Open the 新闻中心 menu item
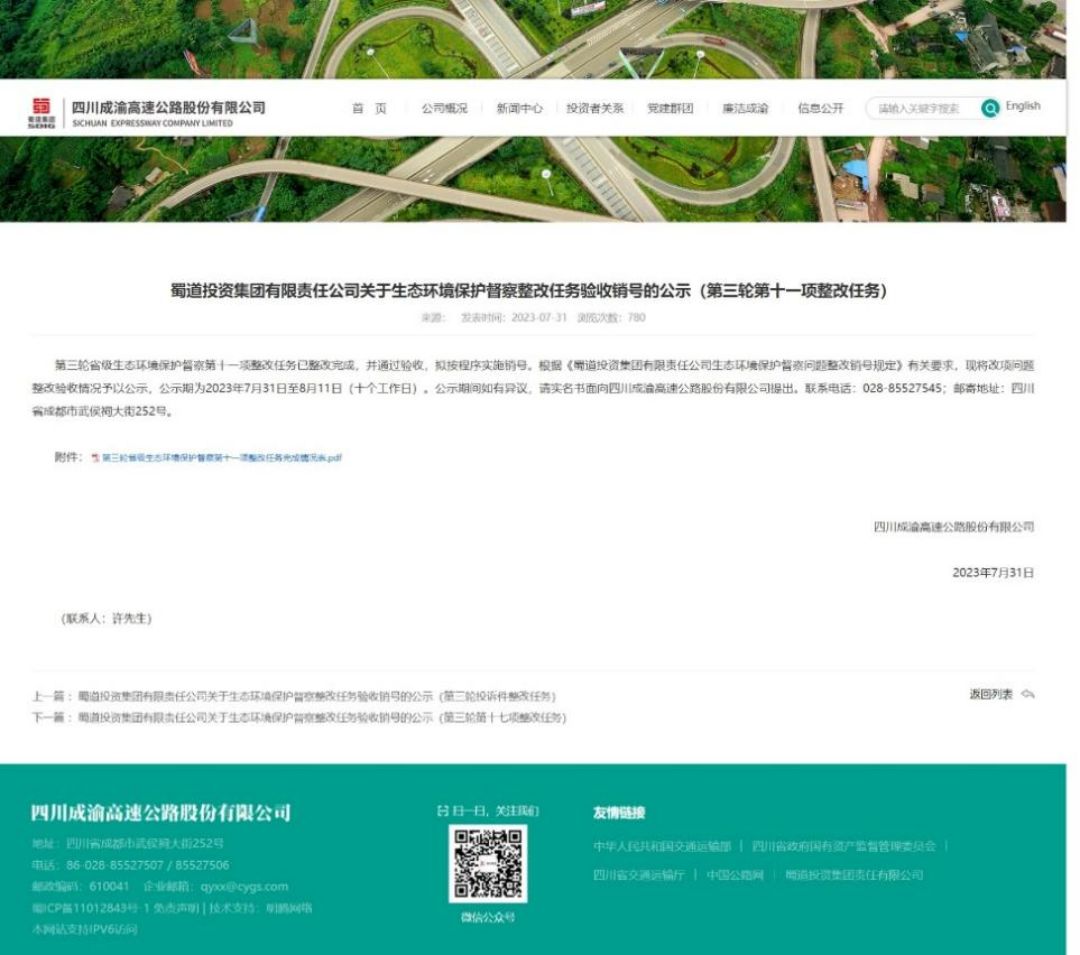The height and width of the screenshot is (955, 1080). [x=520, y=108]
